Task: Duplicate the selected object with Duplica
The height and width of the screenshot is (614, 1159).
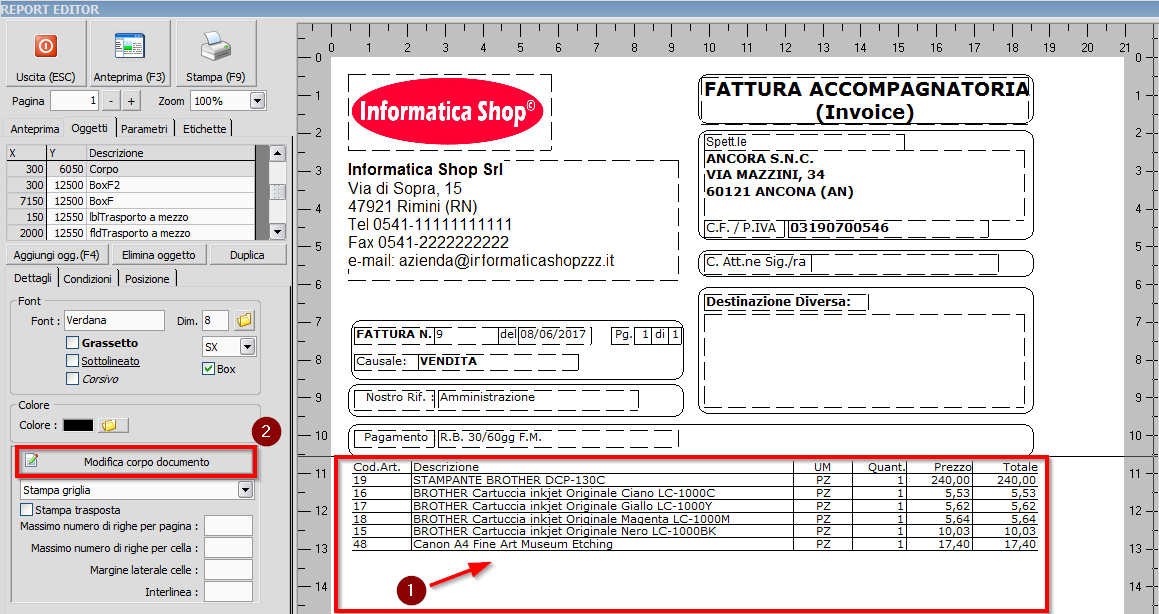Action: pos(248,255)
